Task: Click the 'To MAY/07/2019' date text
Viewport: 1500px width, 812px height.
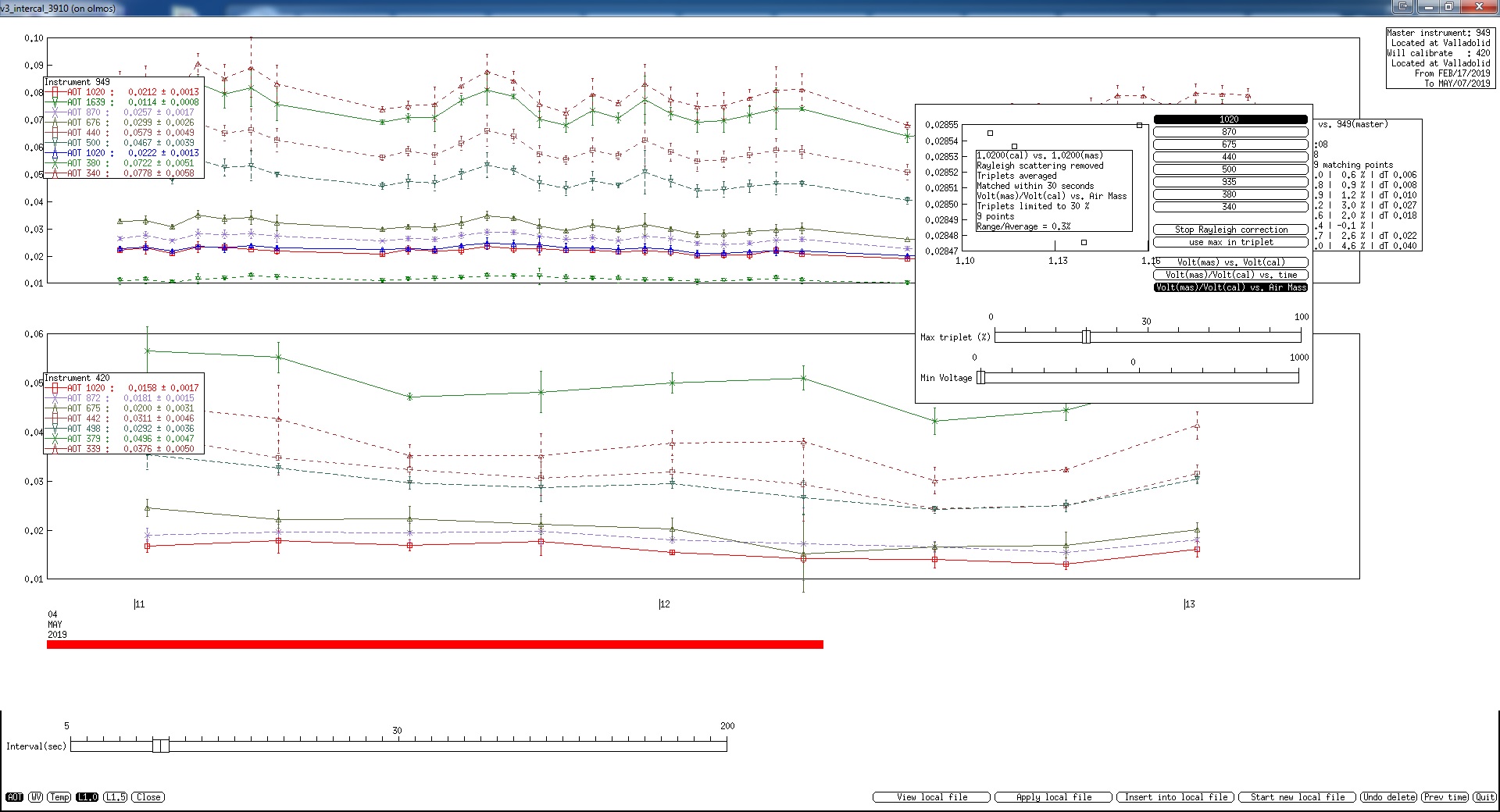Action: [1457, 84]
